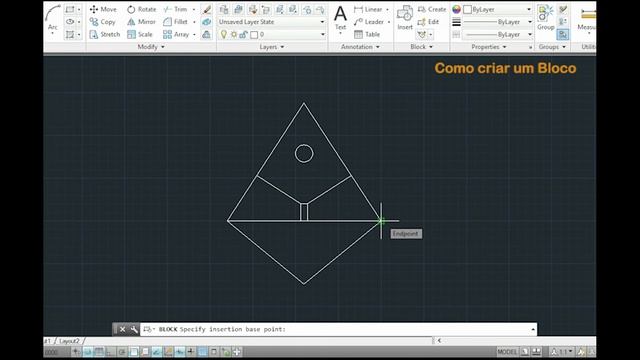
Task: Click the Trim tool
Action: coord(175,9)
